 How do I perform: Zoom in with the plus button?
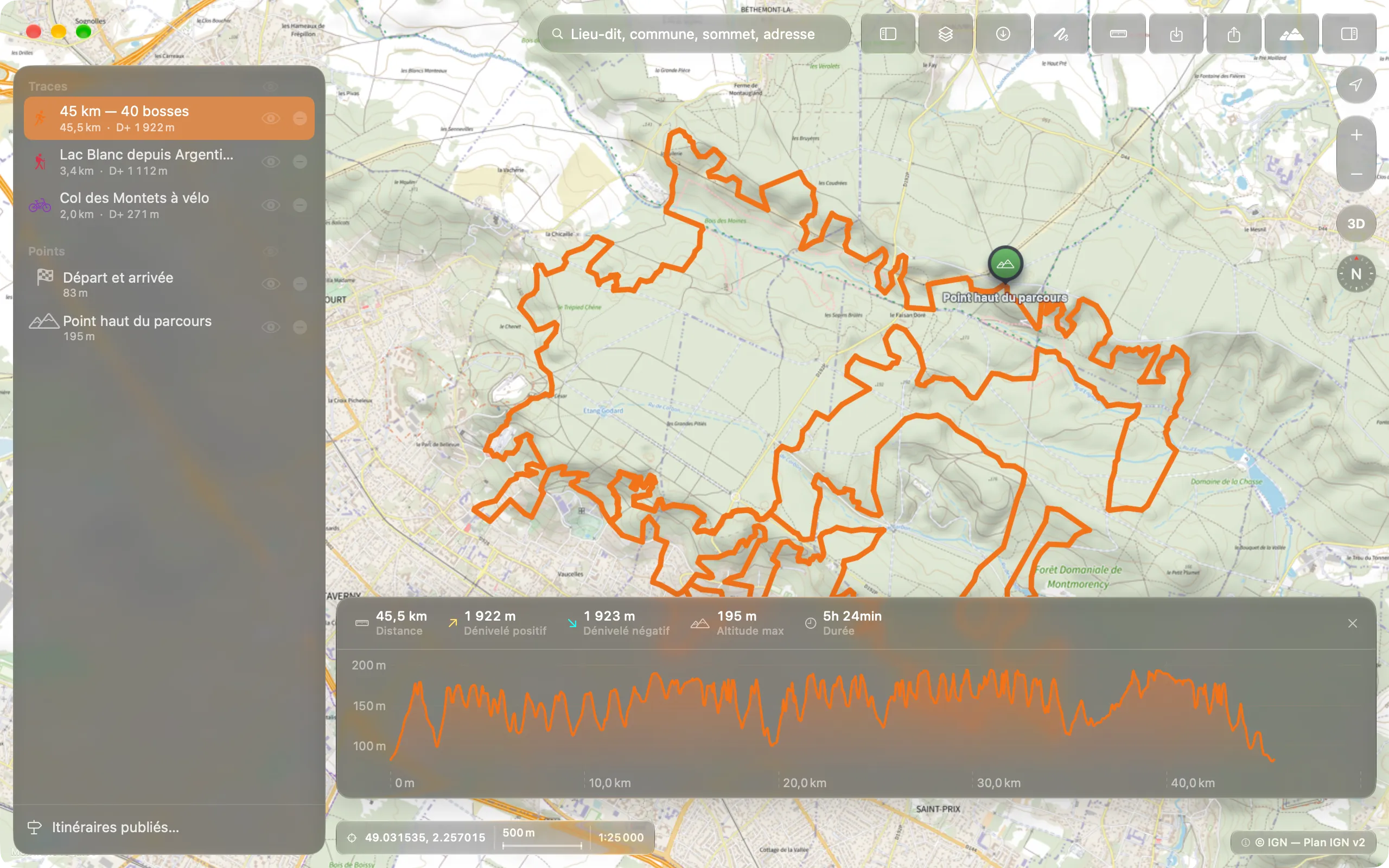coord(1356,136)
